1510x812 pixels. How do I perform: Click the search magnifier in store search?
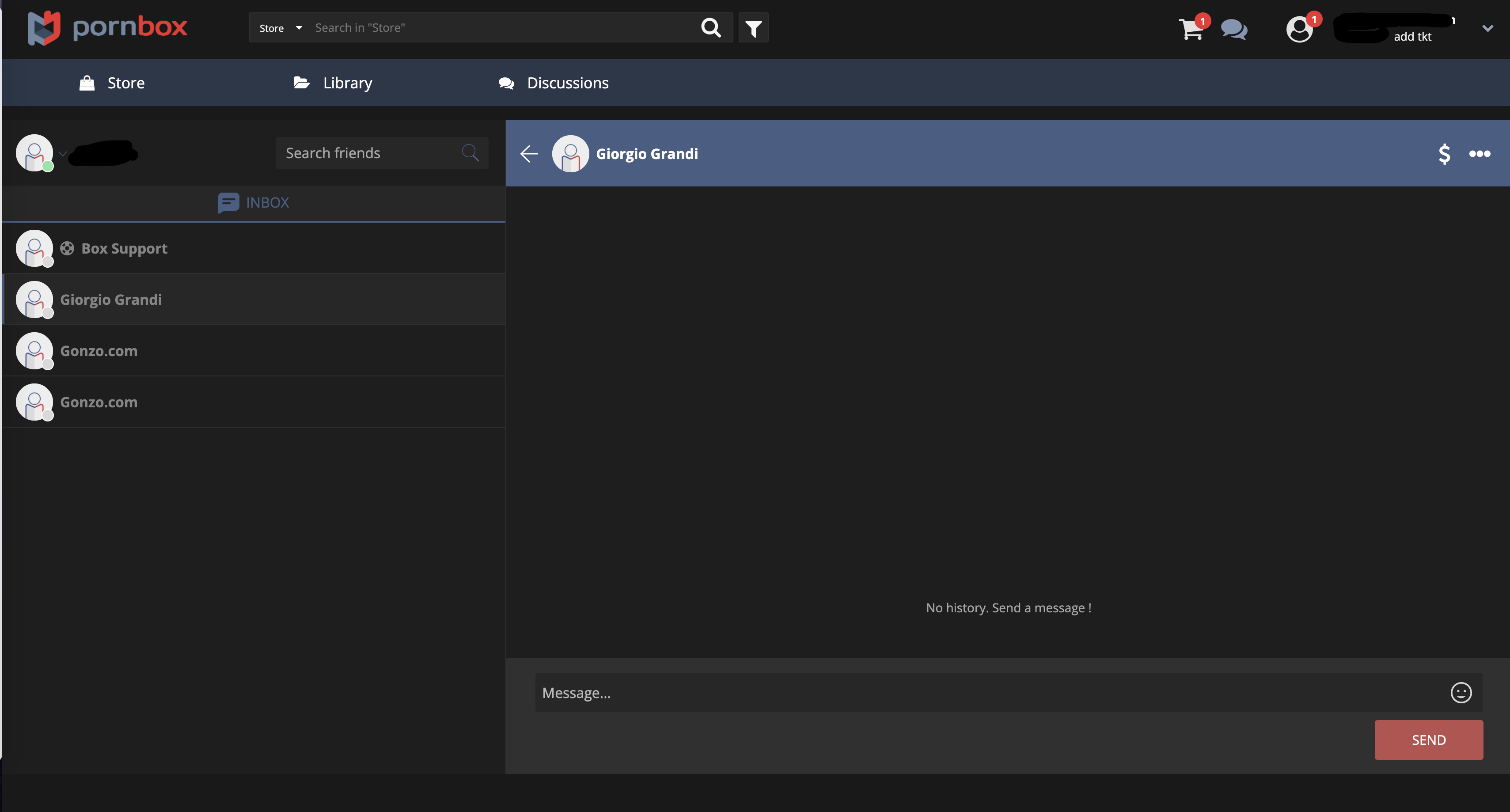point(710,27)
